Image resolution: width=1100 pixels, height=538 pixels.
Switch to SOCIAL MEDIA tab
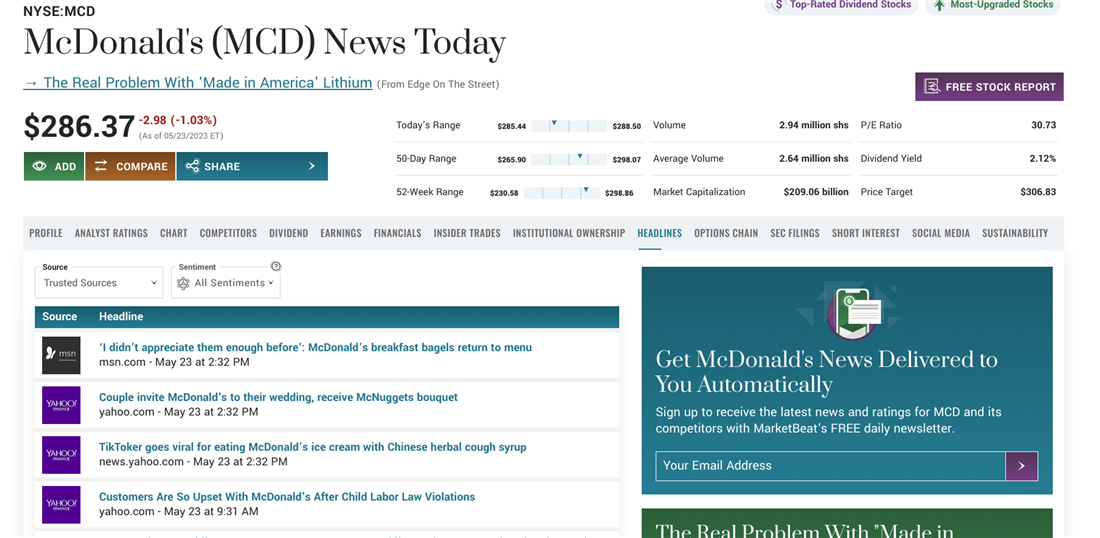(x=941, y=233)
